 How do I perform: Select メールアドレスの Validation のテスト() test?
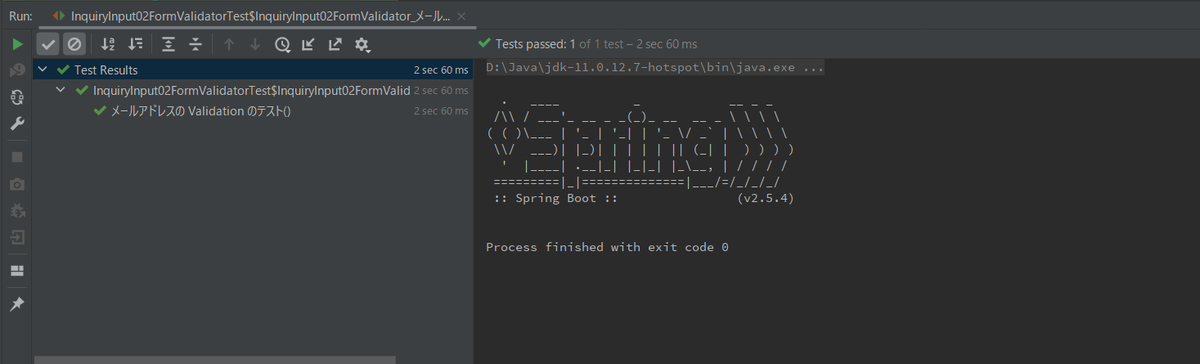[x=253, y=111]
